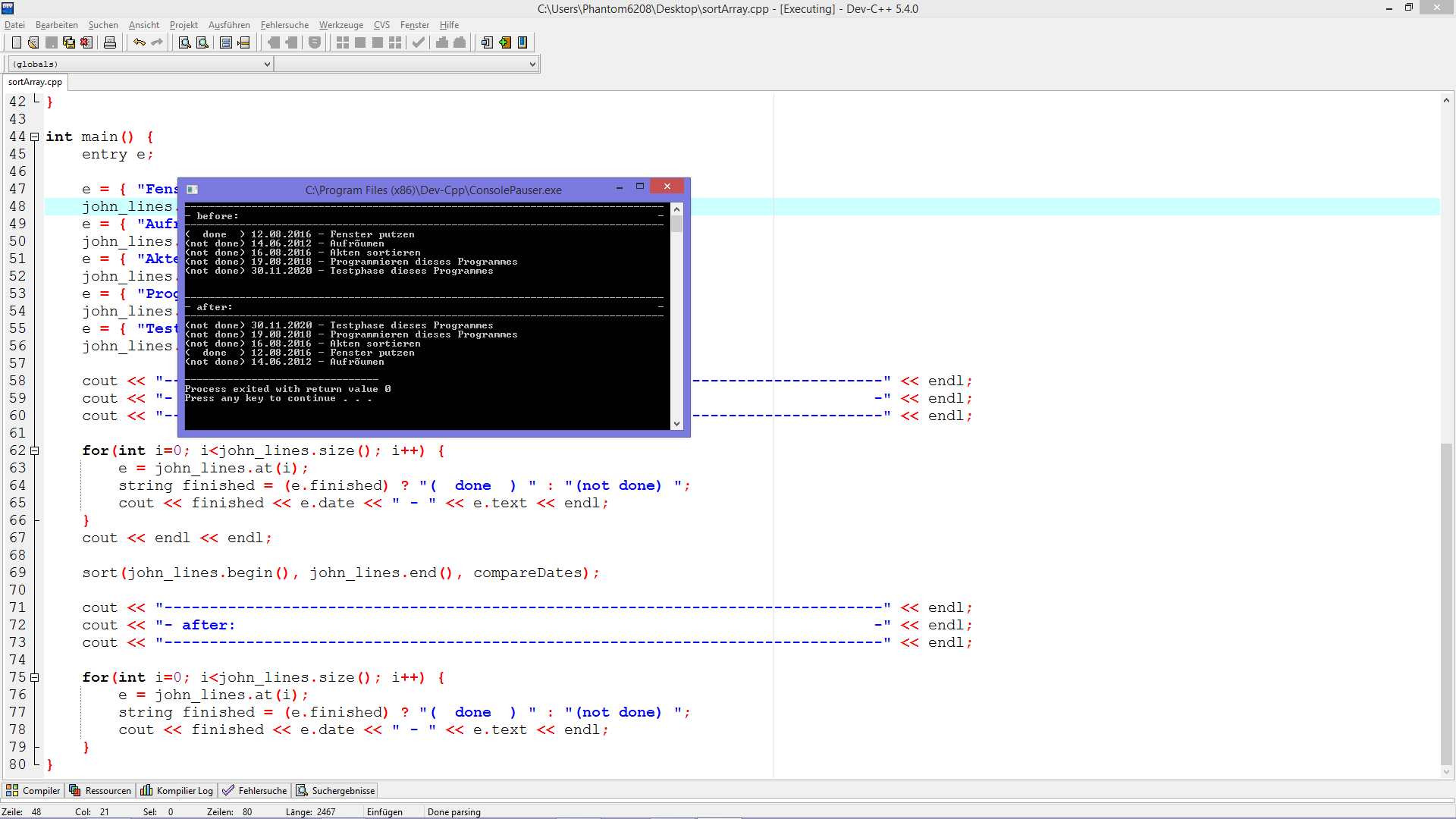Switch to the Kompilier Log panel
1456x819 pixels.
click(x=177, y=790)
